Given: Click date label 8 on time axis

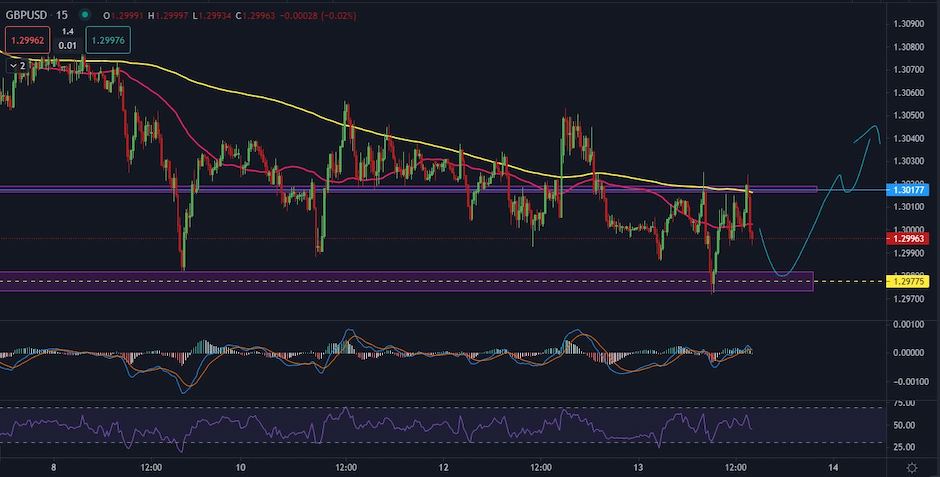Looking at the screenshot, I should pos(53,467).
